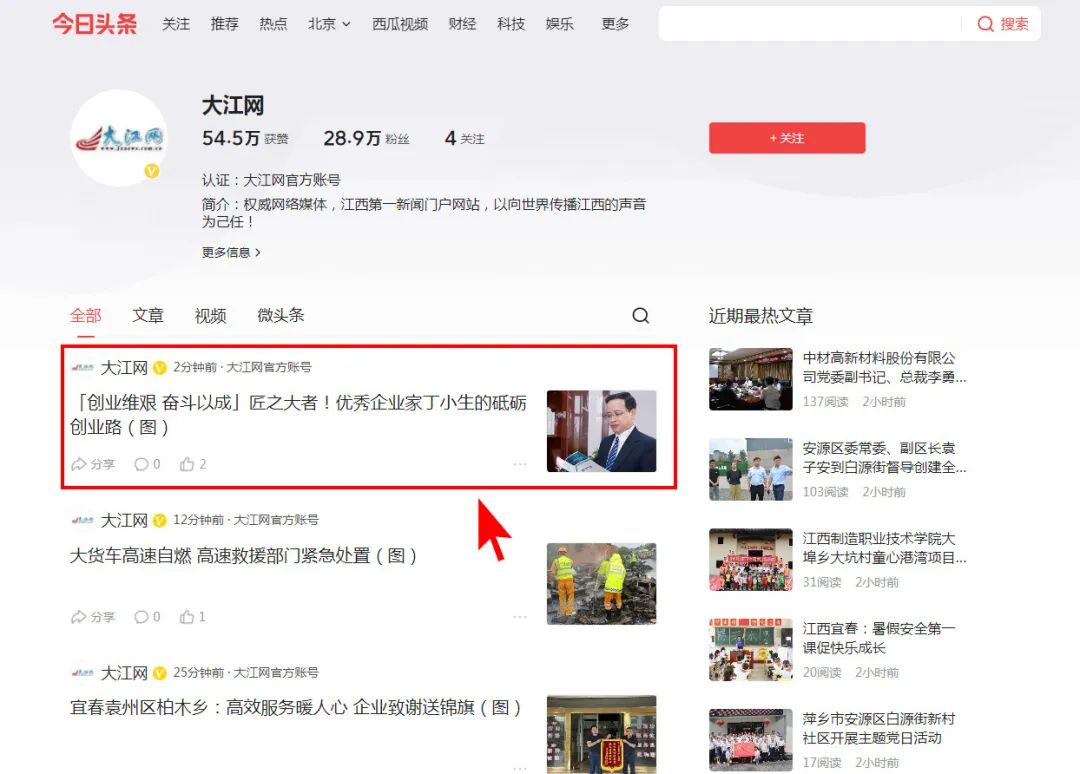Image resolution: width=1080 pixels, height=774 pixels.
Task: Share the 大货车高速自燃 article
Action: (92, 617)
